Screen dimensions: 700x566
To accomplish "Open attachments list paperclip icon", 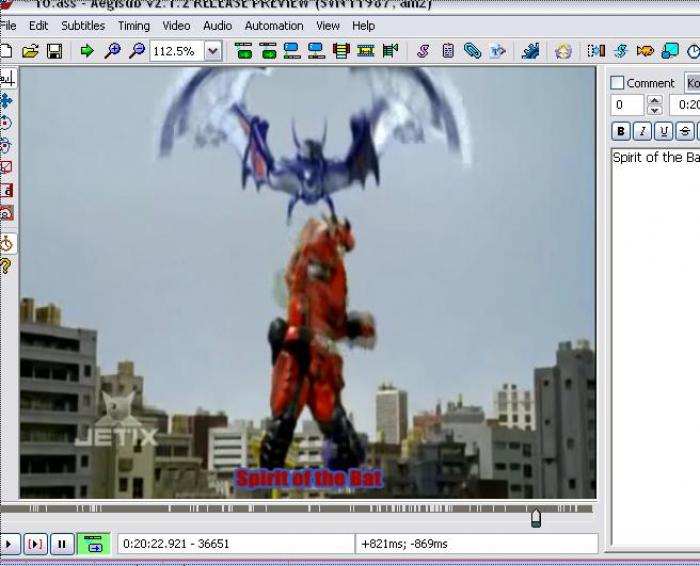I will tap(472, 51).
